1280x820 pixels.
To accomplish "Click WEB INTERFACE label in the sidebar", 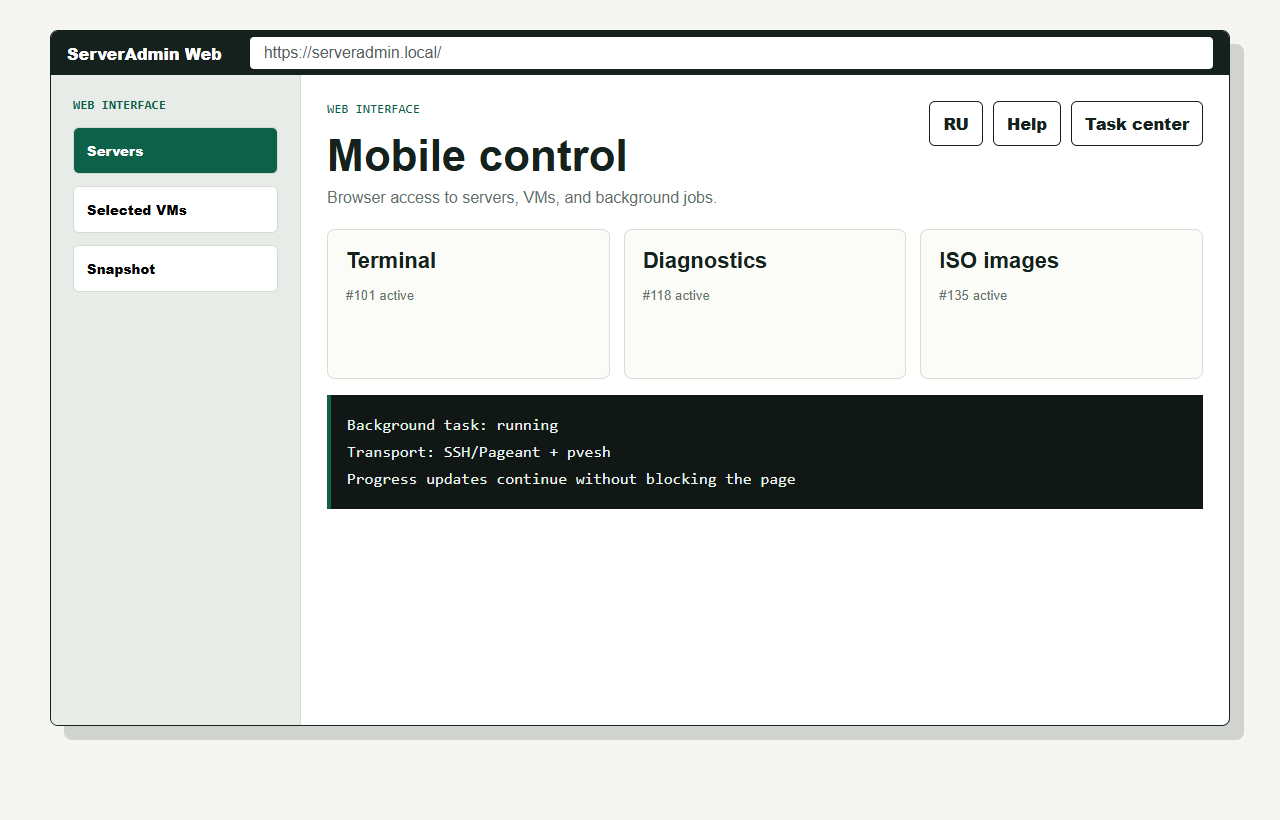I will click(x=119, y=105).
